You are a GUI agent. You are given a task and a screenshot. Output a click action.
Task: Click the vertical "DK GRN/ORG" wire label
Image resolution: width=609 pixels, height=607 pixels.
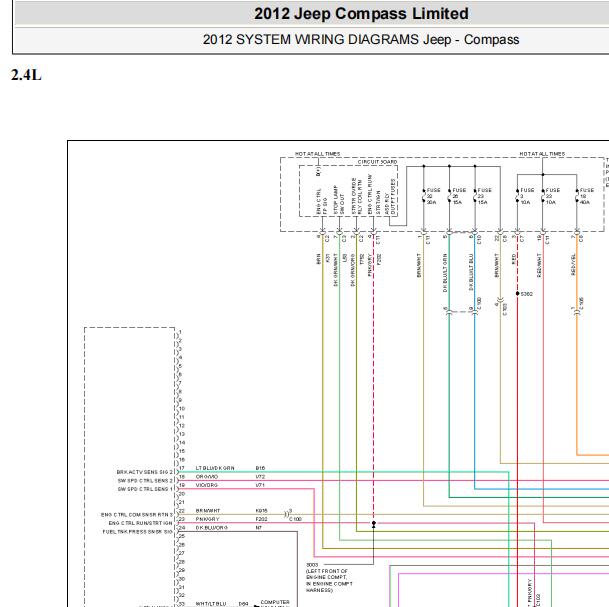(x=353, y=270)
